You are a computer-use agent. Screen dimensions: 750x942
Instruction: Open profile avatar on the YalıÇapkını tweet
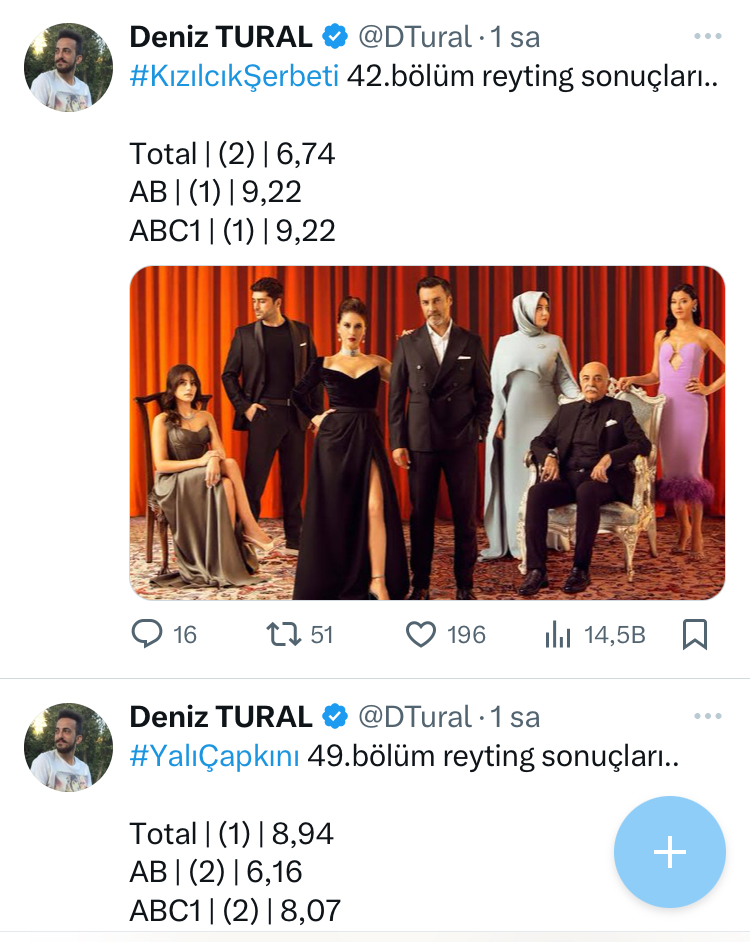pos(69,746)
